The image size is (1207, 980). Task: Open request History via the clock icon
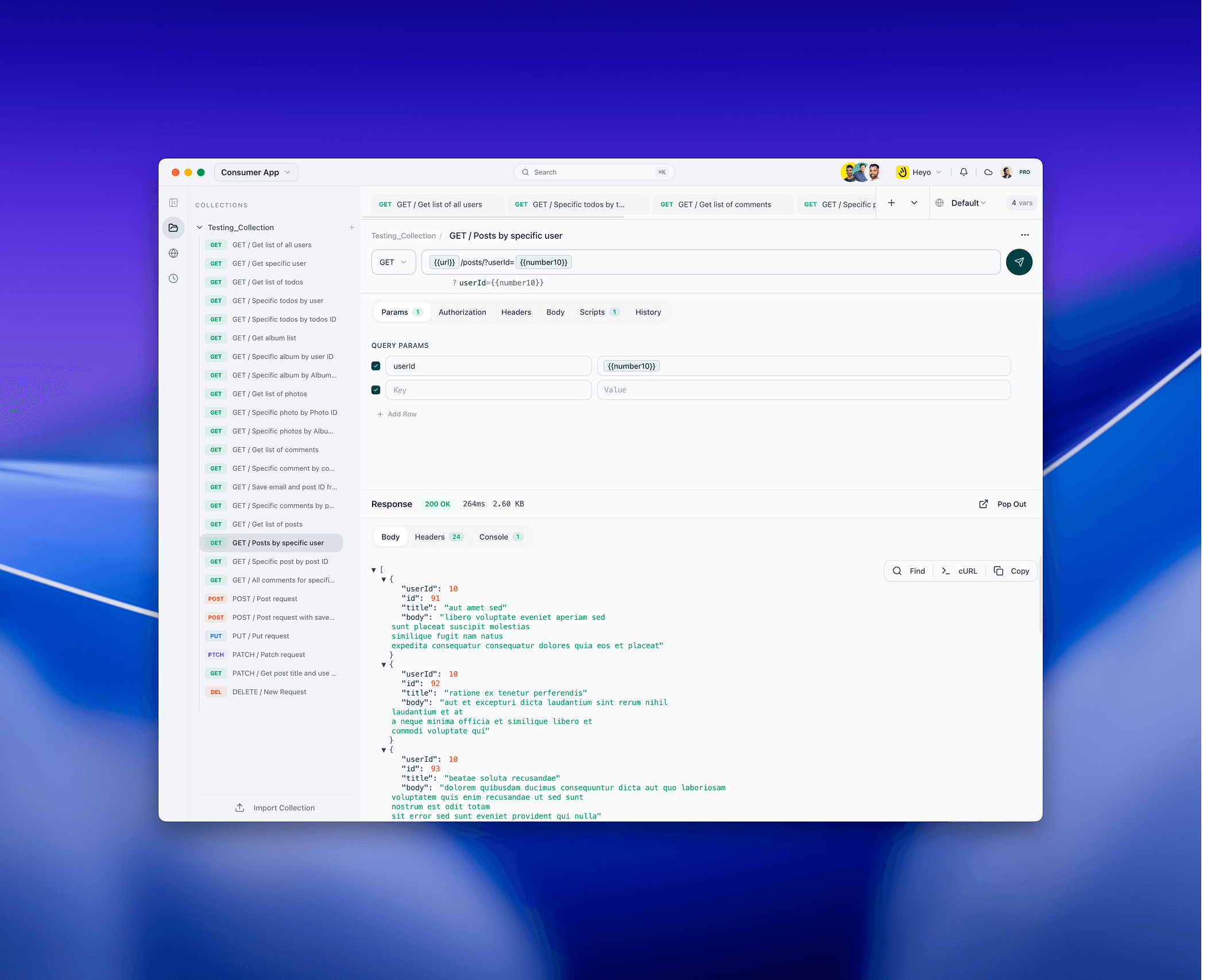point(173,278)
